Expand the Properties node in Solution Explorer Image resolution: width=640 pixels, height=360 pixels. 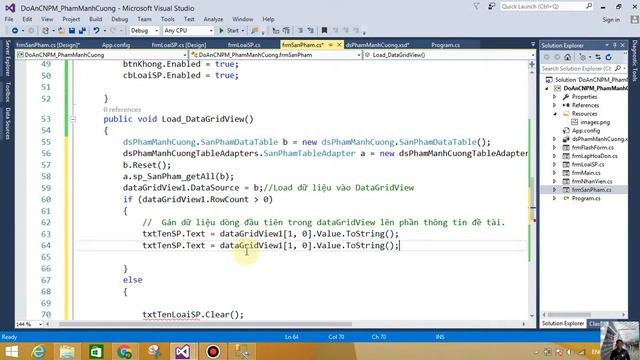(x=554, y=97)
